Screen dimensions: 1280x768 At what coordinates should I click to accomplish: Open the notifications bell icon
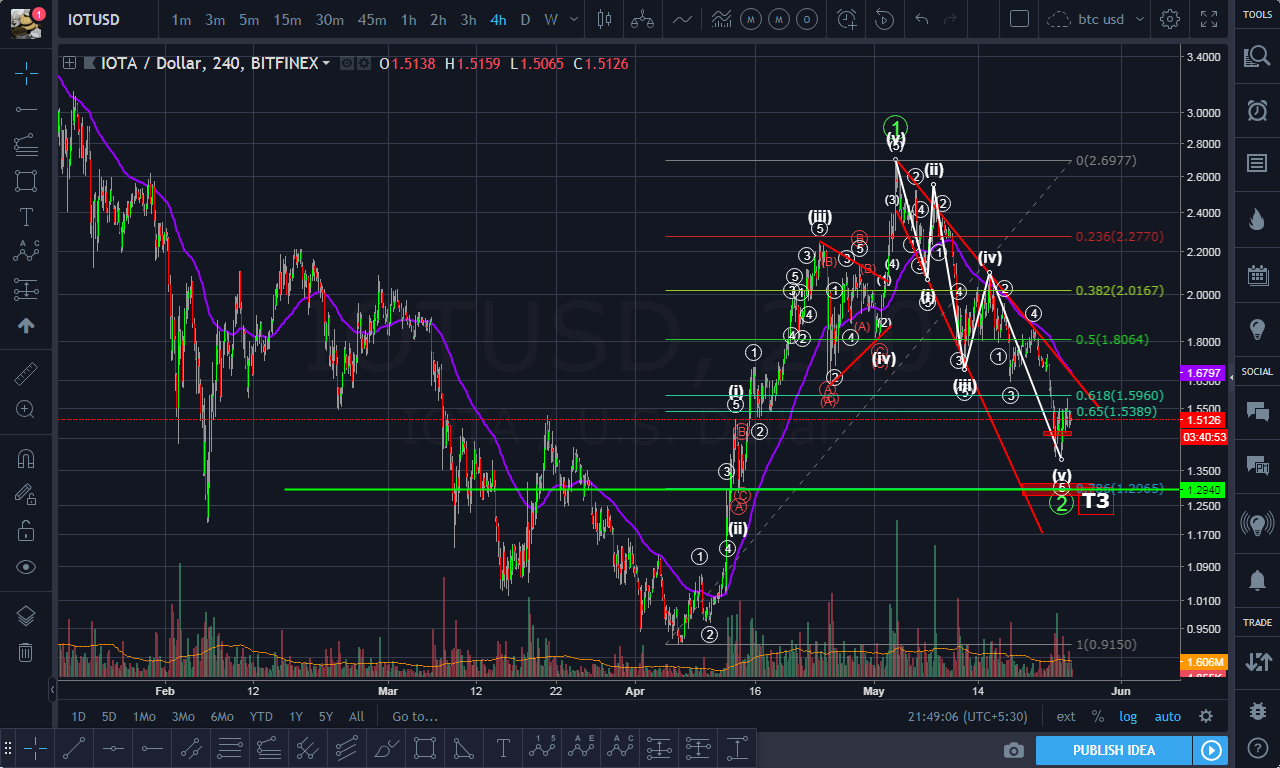(1257, 578)
